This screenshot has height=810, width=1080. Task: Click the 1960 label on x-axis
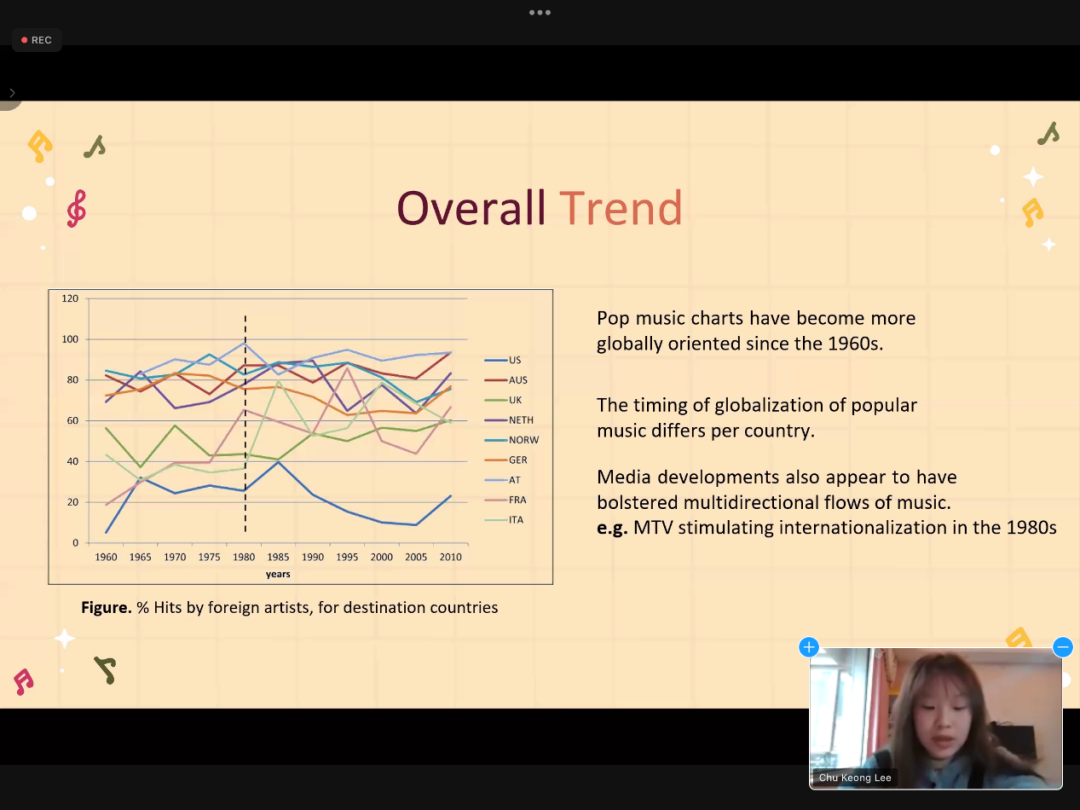[x=106, y=557]
